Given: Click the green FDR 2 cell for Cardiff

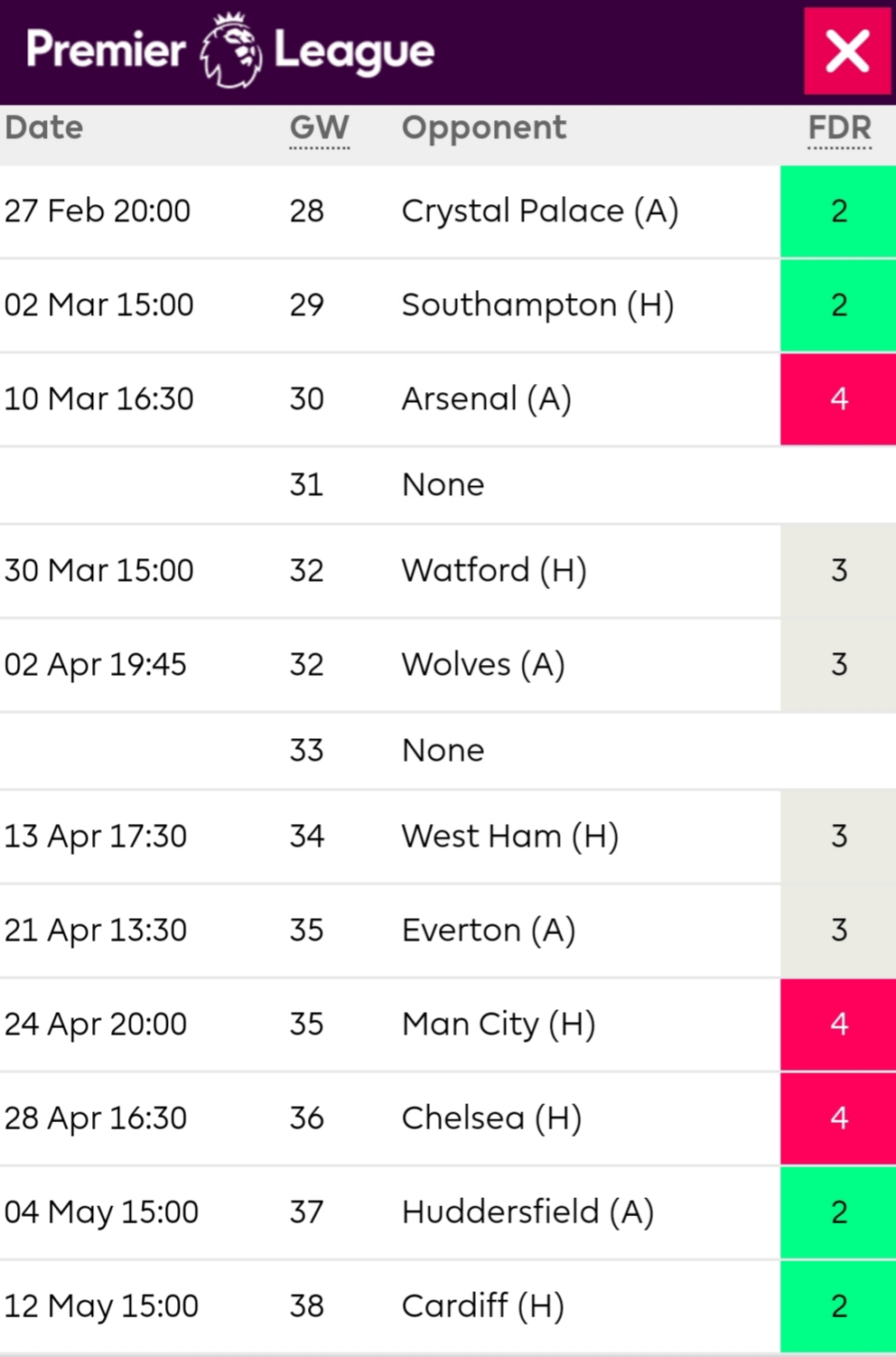Looking at the screenshot, I should tap(838, 1306).
